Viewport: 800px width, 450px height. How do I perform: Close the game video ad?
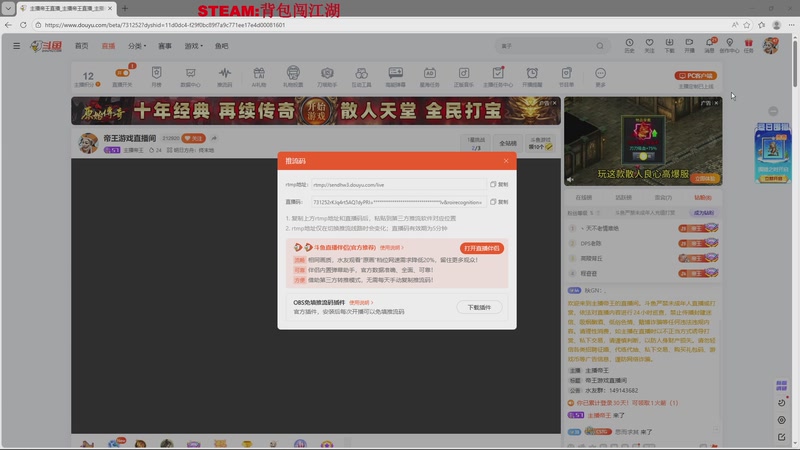[716, 103]
